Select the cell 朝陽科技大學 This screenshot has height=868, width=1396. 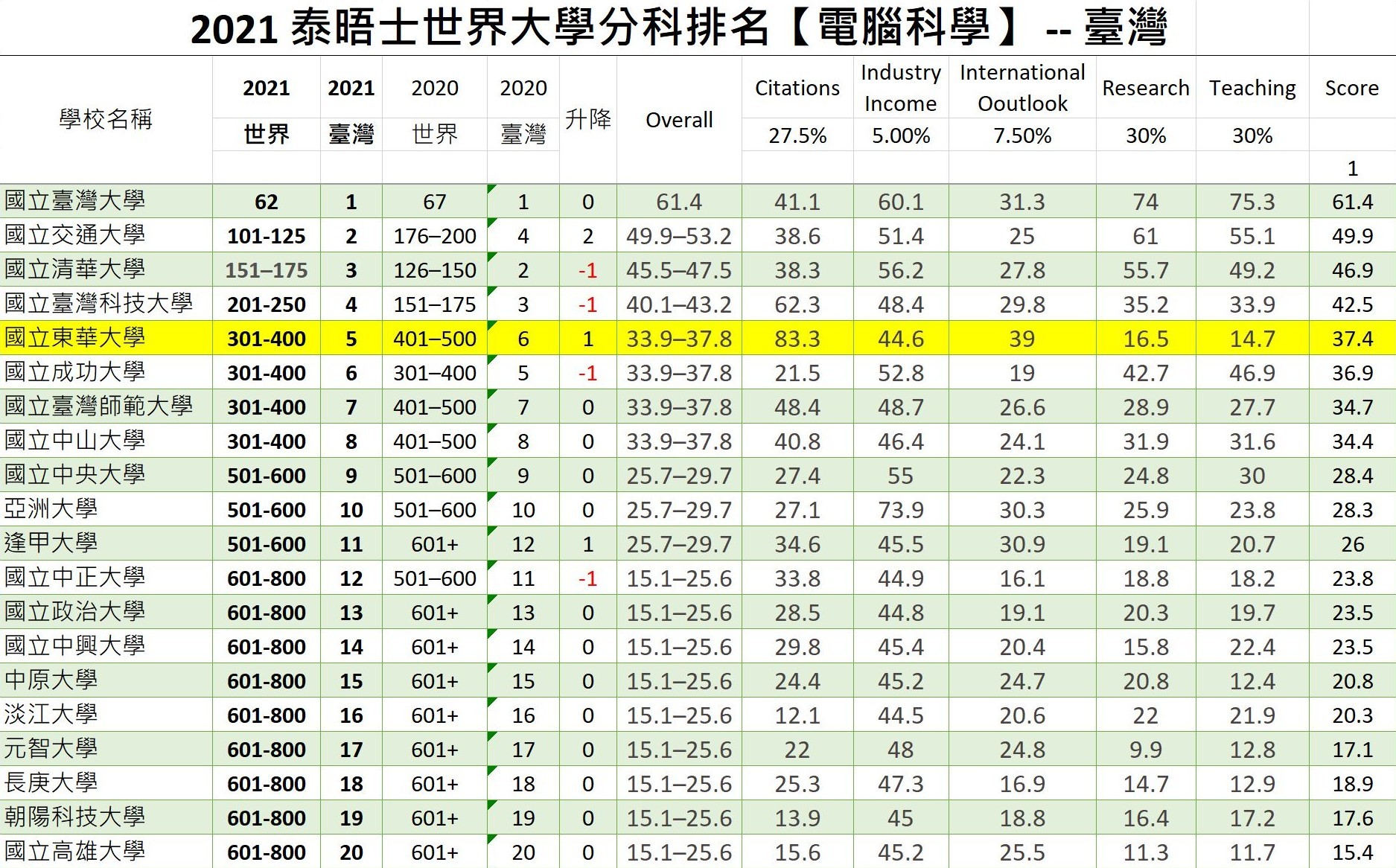click(x=106, y=817)
